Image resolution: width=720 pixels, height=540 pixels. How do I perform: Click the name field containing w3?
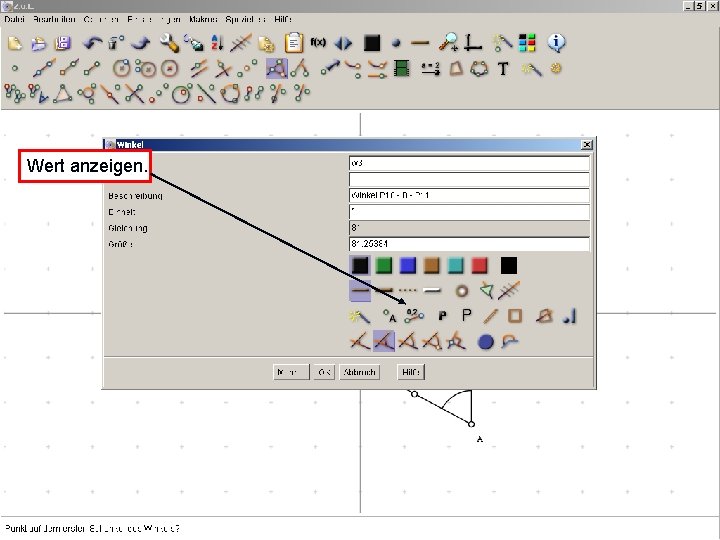point(469,163)
